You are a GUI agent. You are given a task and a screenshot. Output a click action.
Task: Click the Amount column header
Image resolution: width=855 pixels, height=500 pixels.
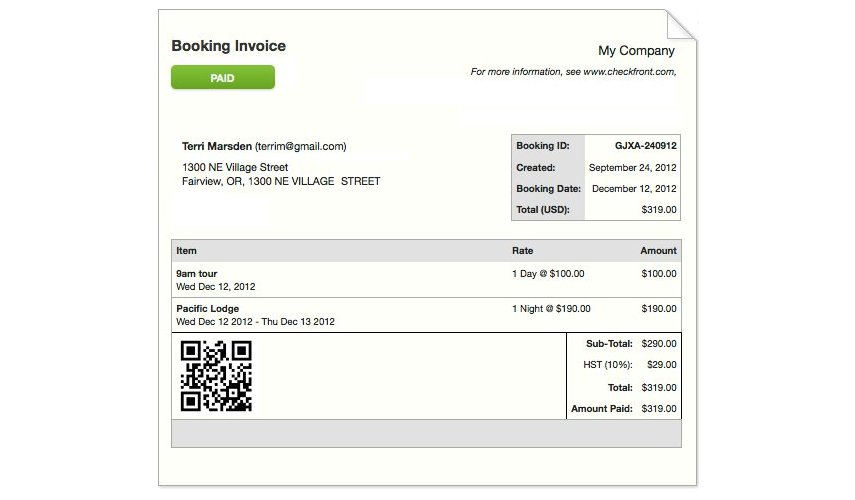pos(658,251)
